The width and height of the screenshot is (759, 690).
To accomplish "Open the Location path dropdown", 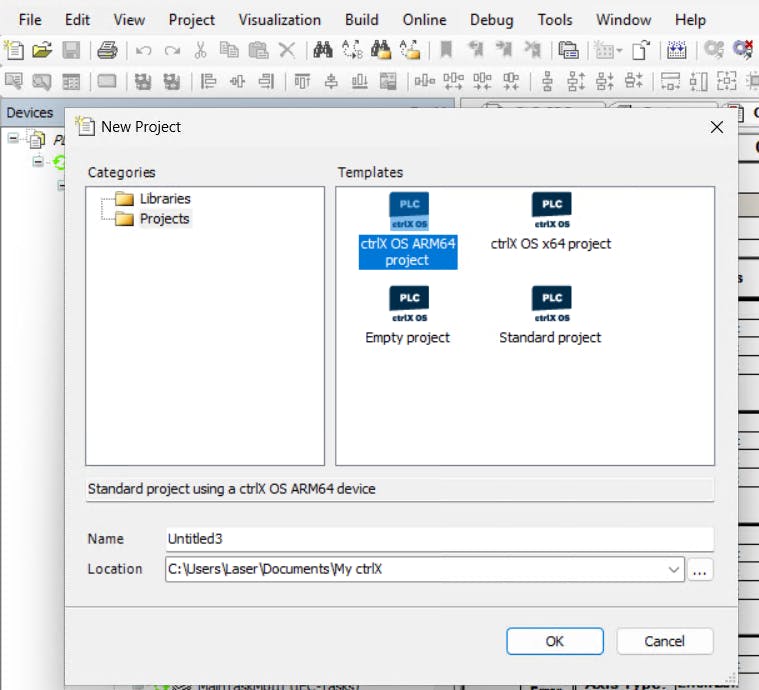I will [x=673, y=569].
